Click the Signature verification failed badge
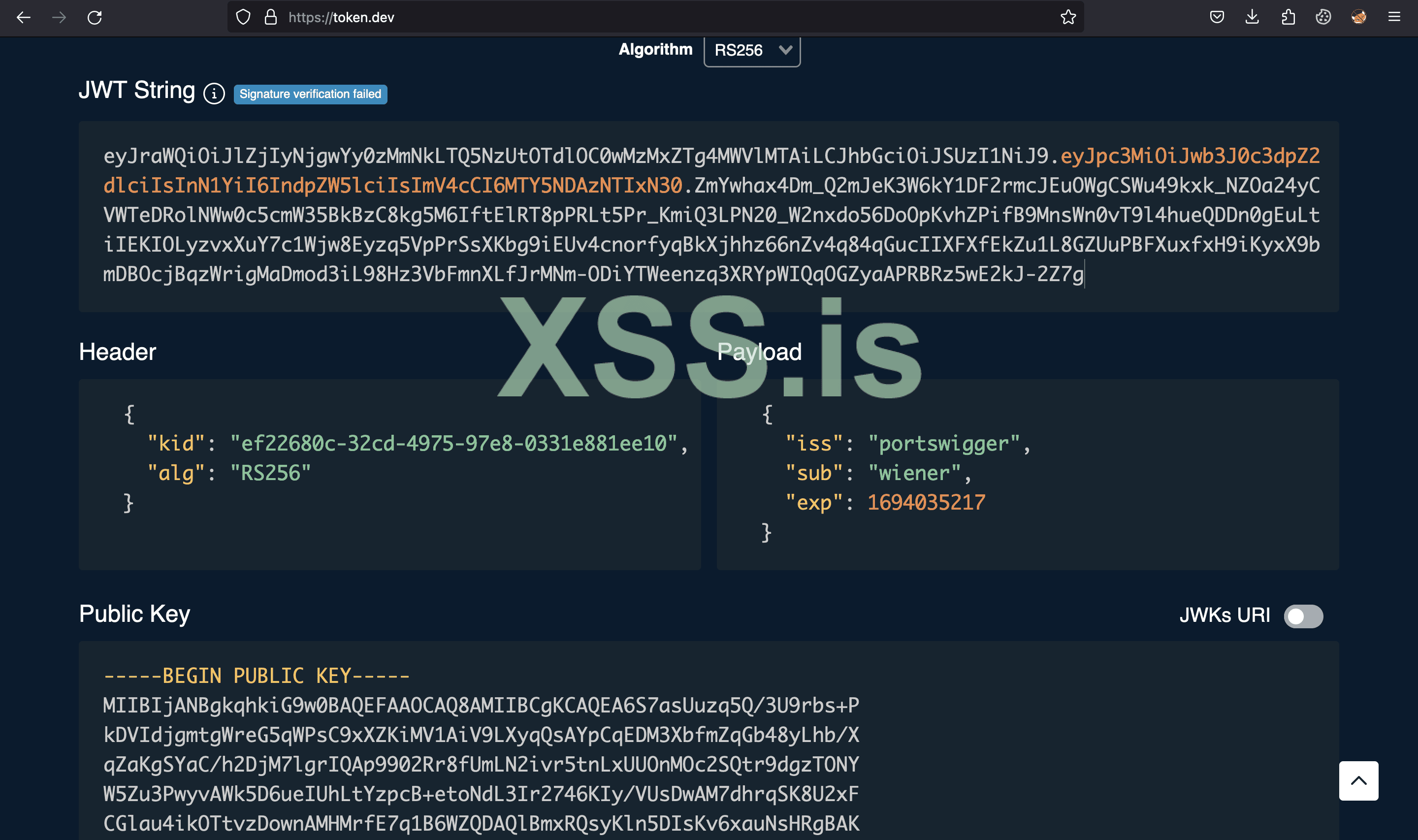The width and height of the screenshot is (1418, 840). tap(310, 94)
